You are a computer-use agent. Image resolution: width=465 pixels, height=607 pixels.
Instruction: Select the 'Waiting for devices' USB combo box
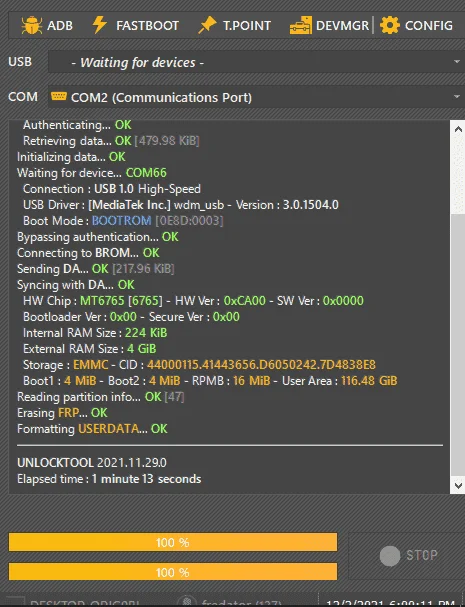256,62
